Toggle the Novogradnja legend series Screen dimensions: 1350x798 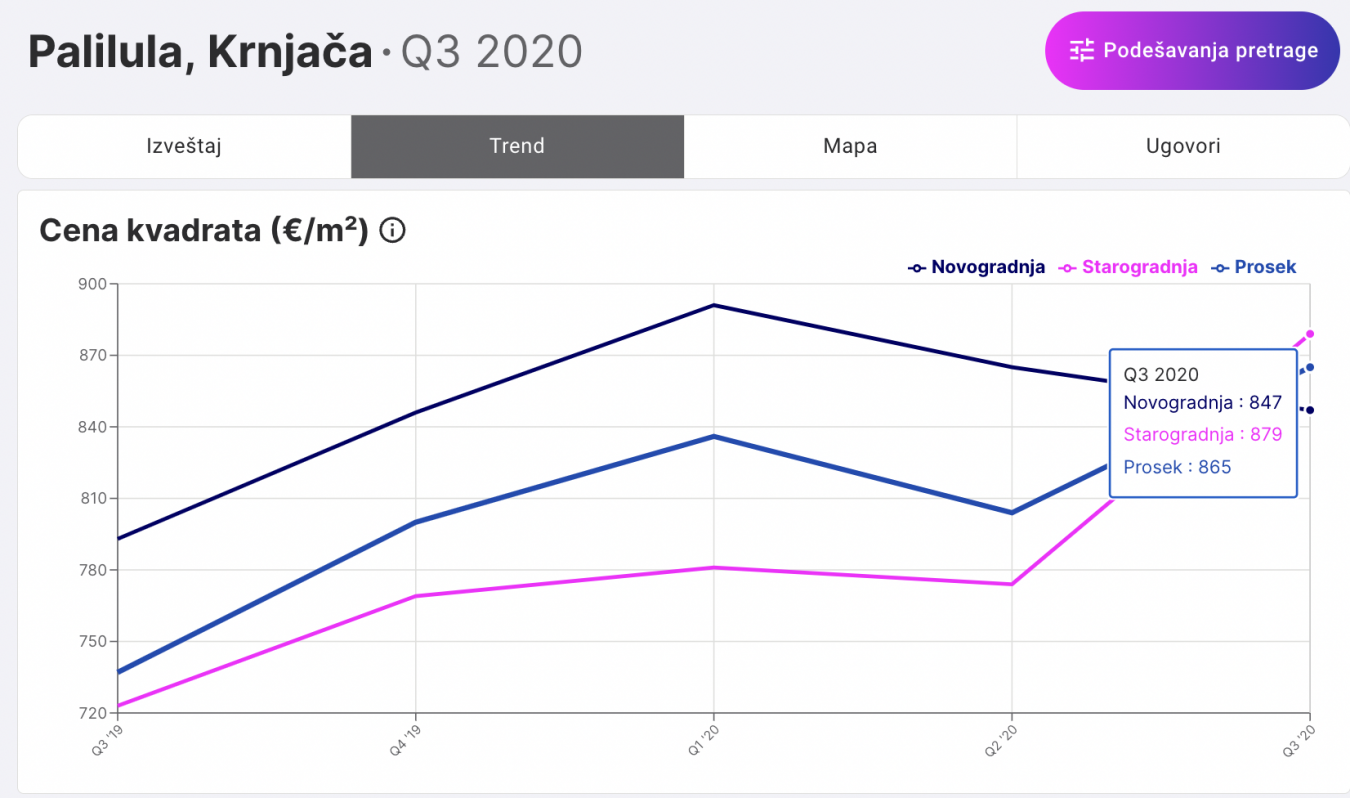pyautogui.click(x=987, y=267)
